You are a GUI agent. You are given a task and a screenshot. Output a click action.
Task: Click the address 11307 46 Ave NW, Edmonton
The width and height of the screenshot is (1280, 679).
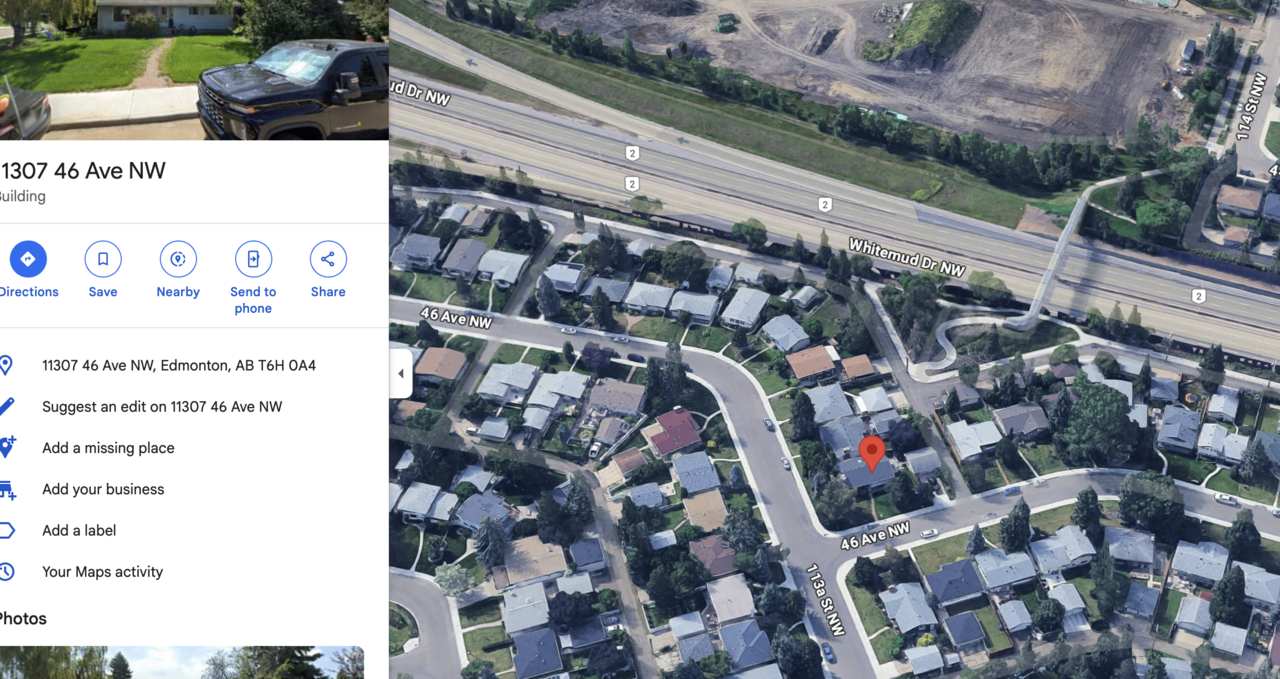179,365
